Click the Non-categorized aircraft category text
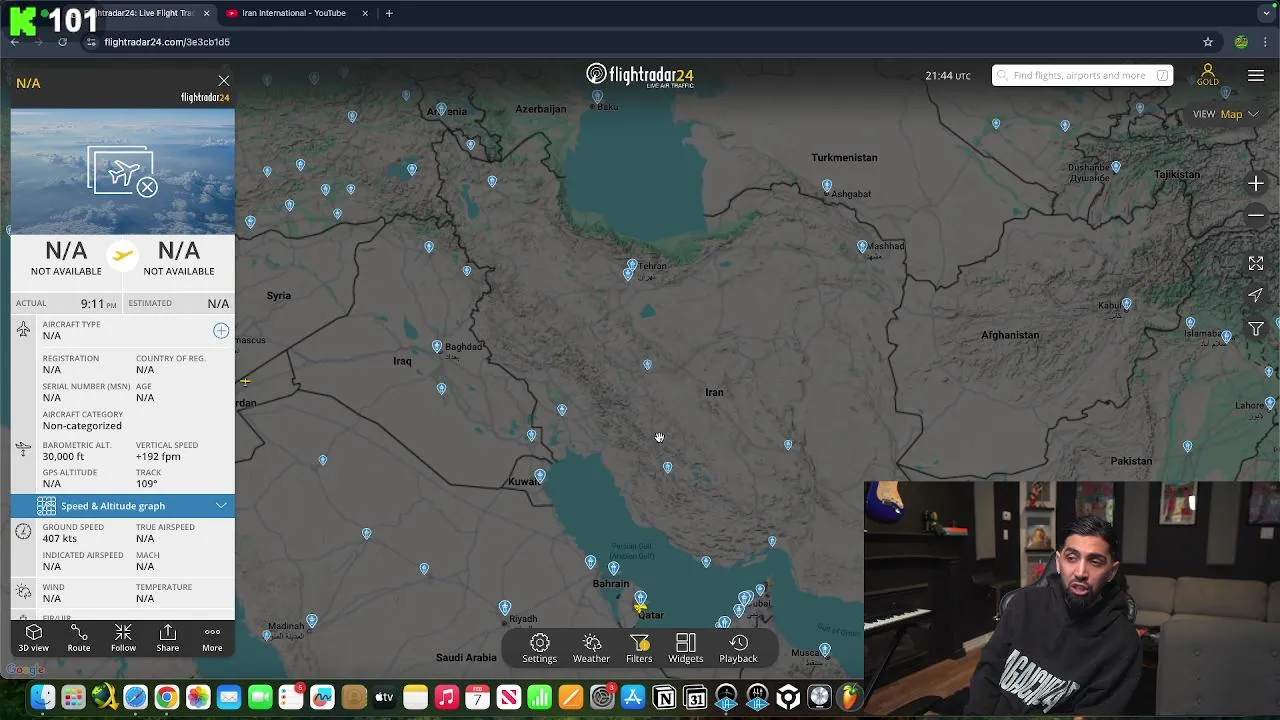 (x=82, y=426)
